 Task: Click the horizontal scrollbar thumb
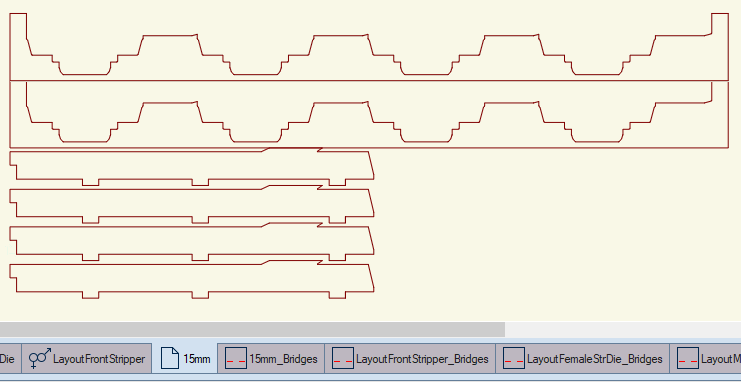click(252, 330)
